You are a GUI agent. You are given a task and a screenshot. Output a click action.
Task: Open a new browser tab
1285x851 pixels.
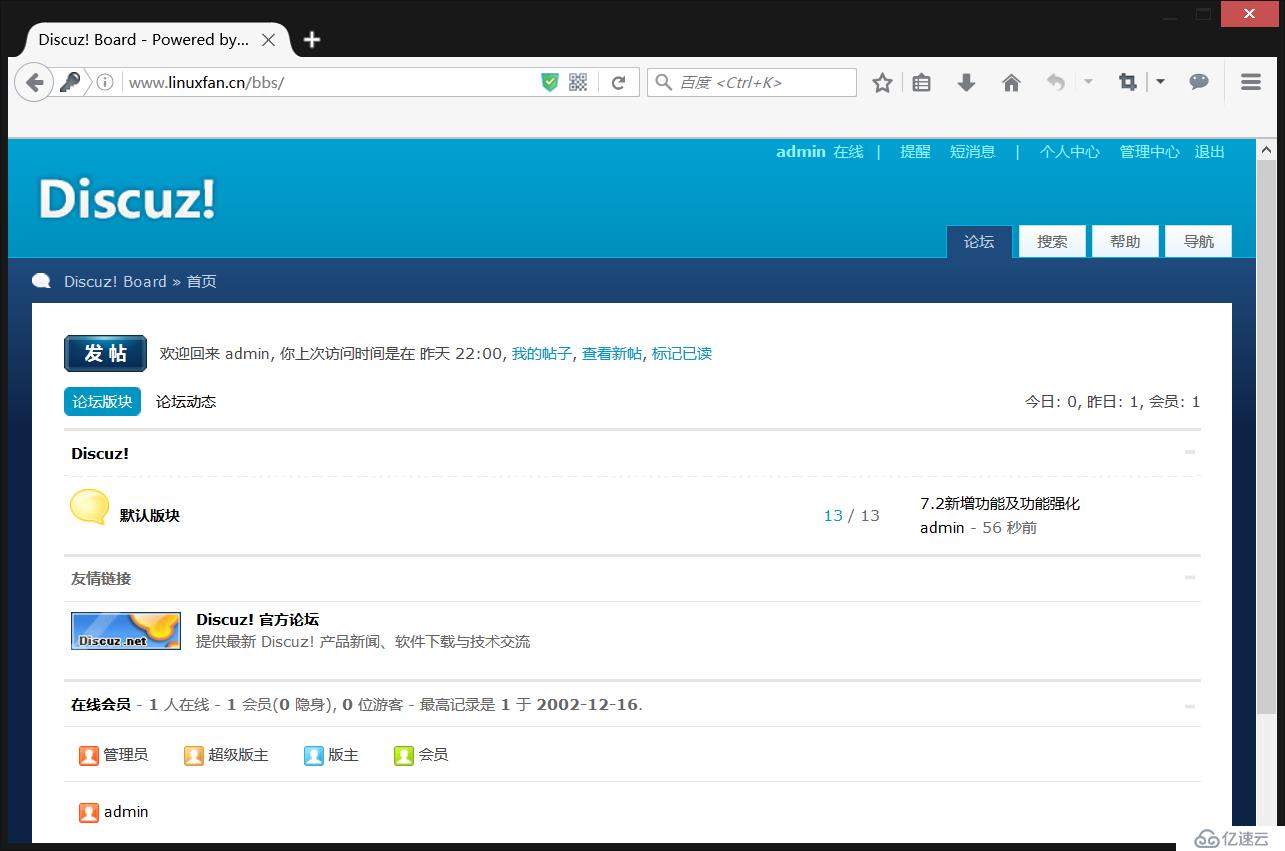coord(312,40)
